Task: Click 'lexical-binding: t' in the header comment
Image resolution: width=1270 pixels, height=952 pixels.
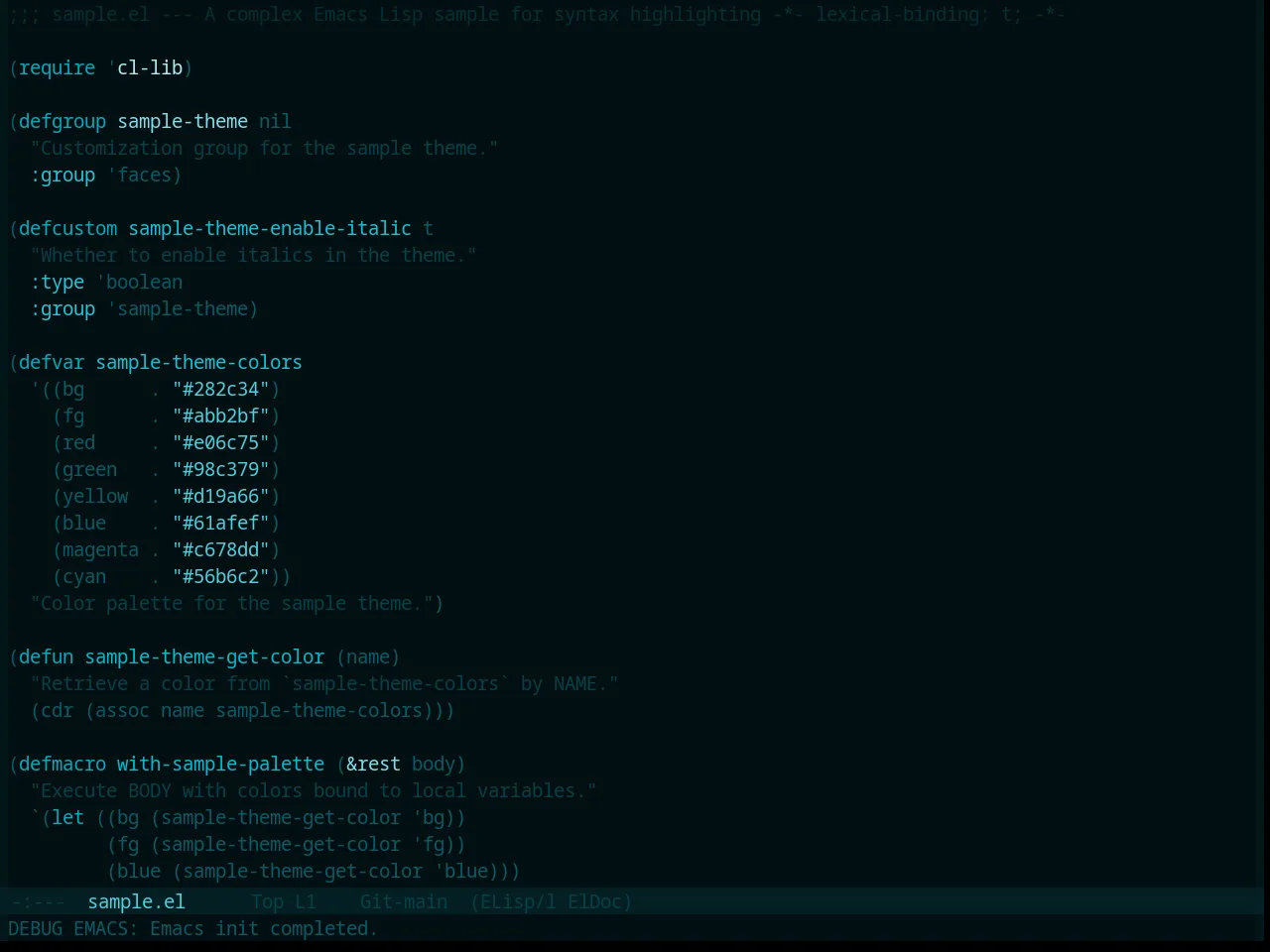Action: 913,14
